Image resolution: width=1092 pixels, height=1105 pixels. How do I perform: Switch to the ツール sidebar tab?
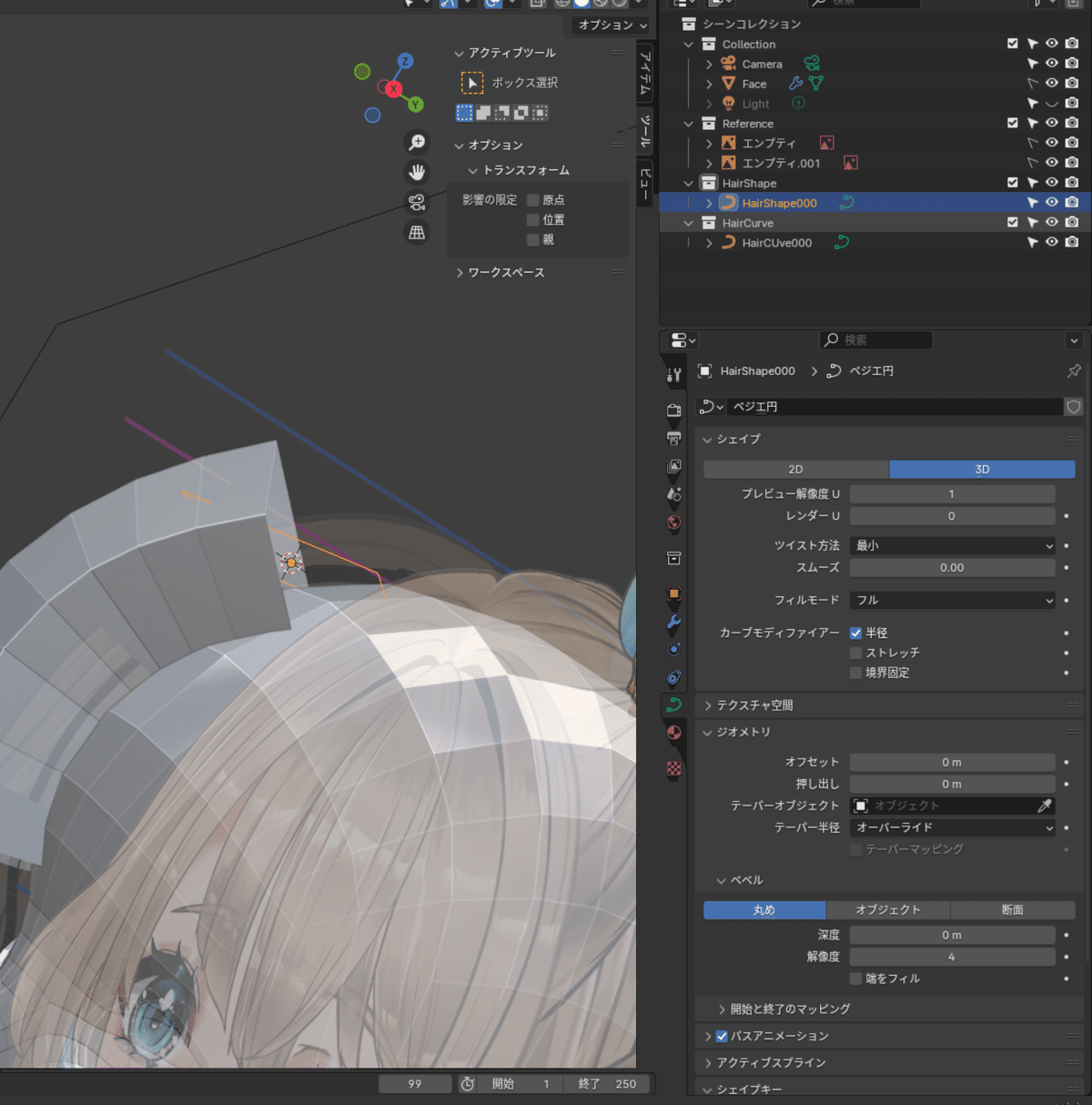[645, 131]
